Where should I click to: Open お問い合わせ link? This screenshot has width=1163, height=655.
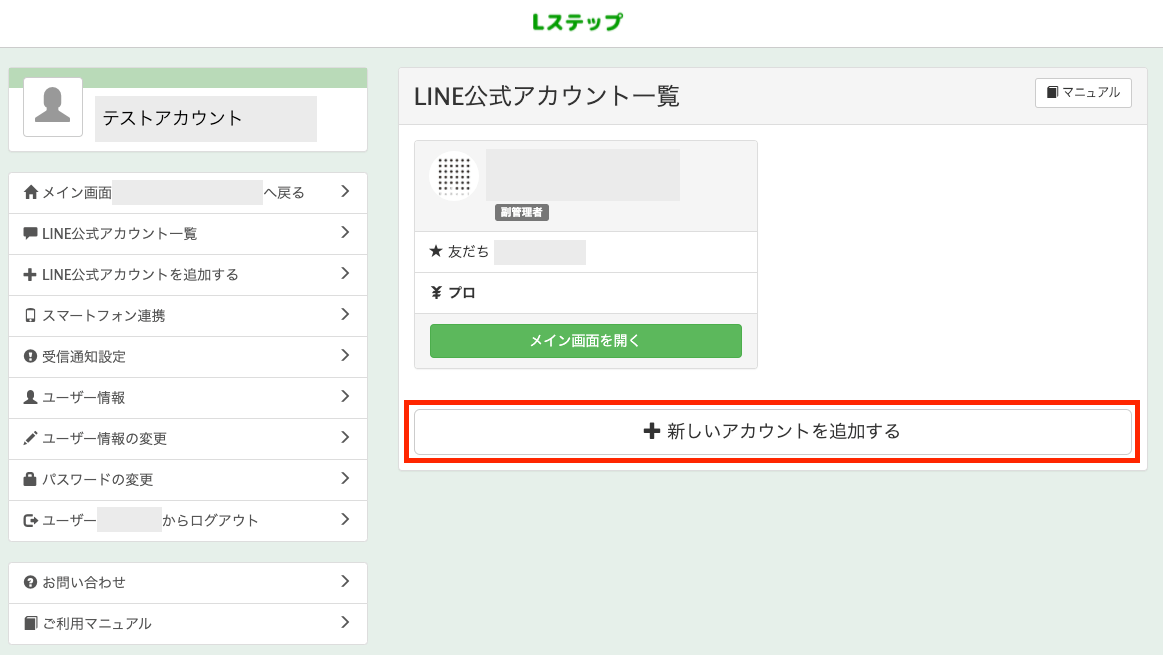coord(188,582)
